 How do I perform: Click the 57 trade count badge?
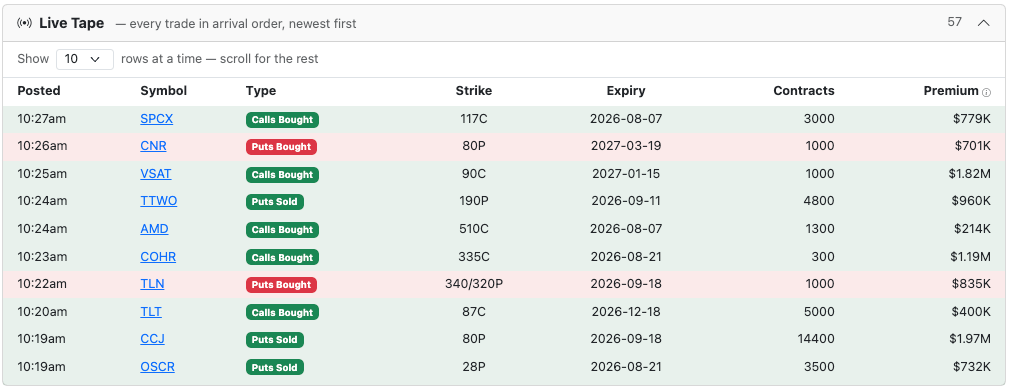point(954,22)
